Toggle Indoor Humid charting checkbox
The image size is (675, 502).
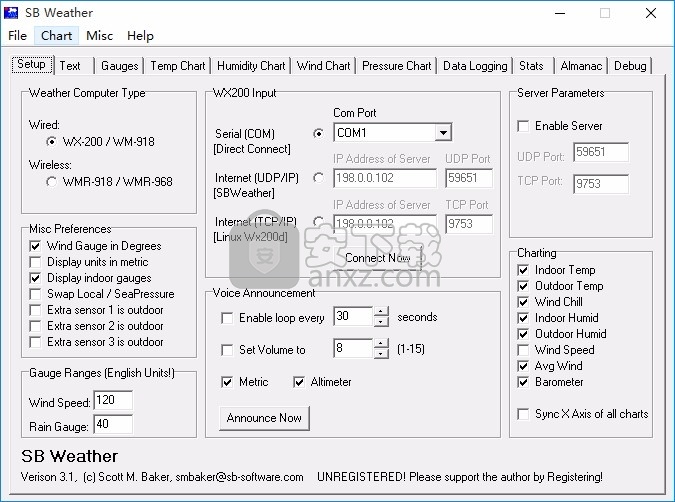[523, 318]
